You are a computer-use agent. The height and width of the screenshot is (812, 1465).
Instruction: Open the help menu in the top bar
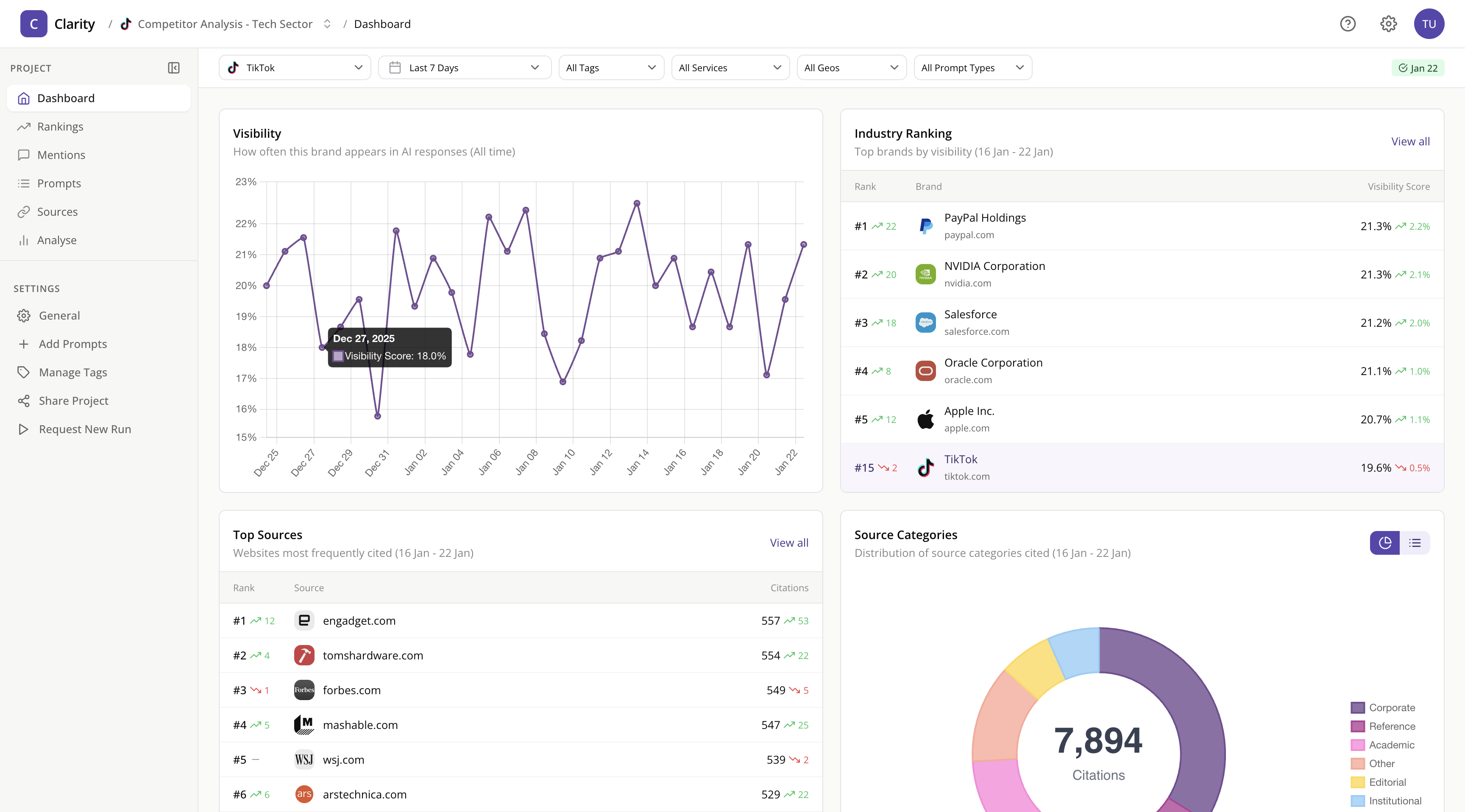pyautogui.click(x=1348, y=23)
